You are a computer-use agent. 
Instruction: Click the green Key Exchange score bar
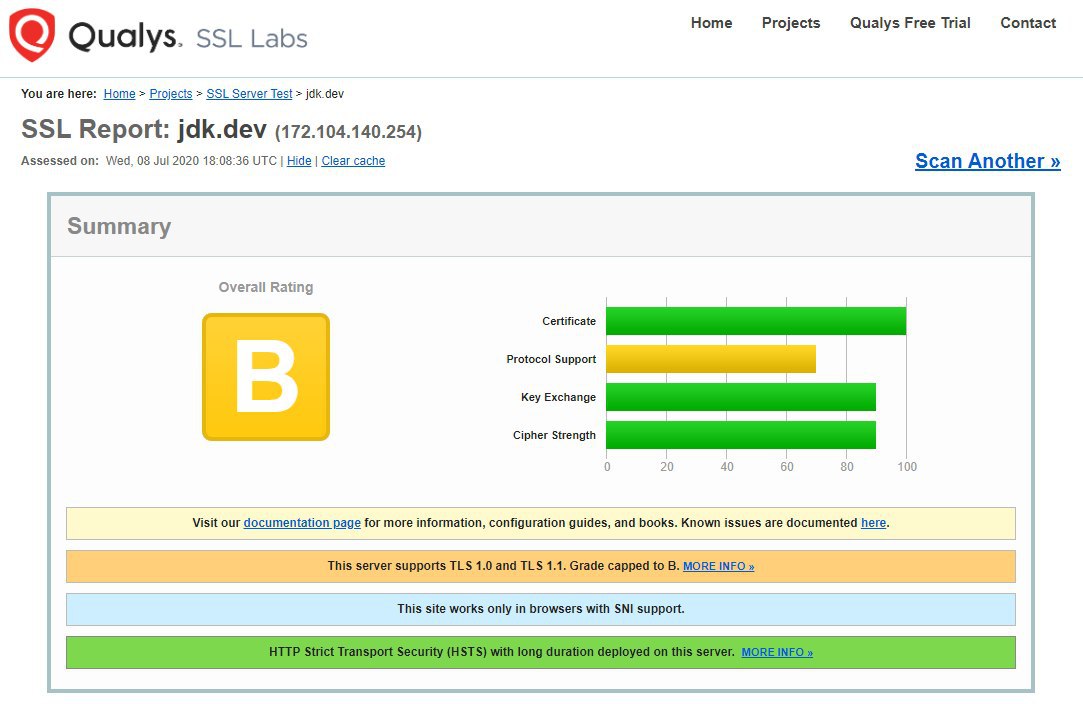tap(741, 397)
